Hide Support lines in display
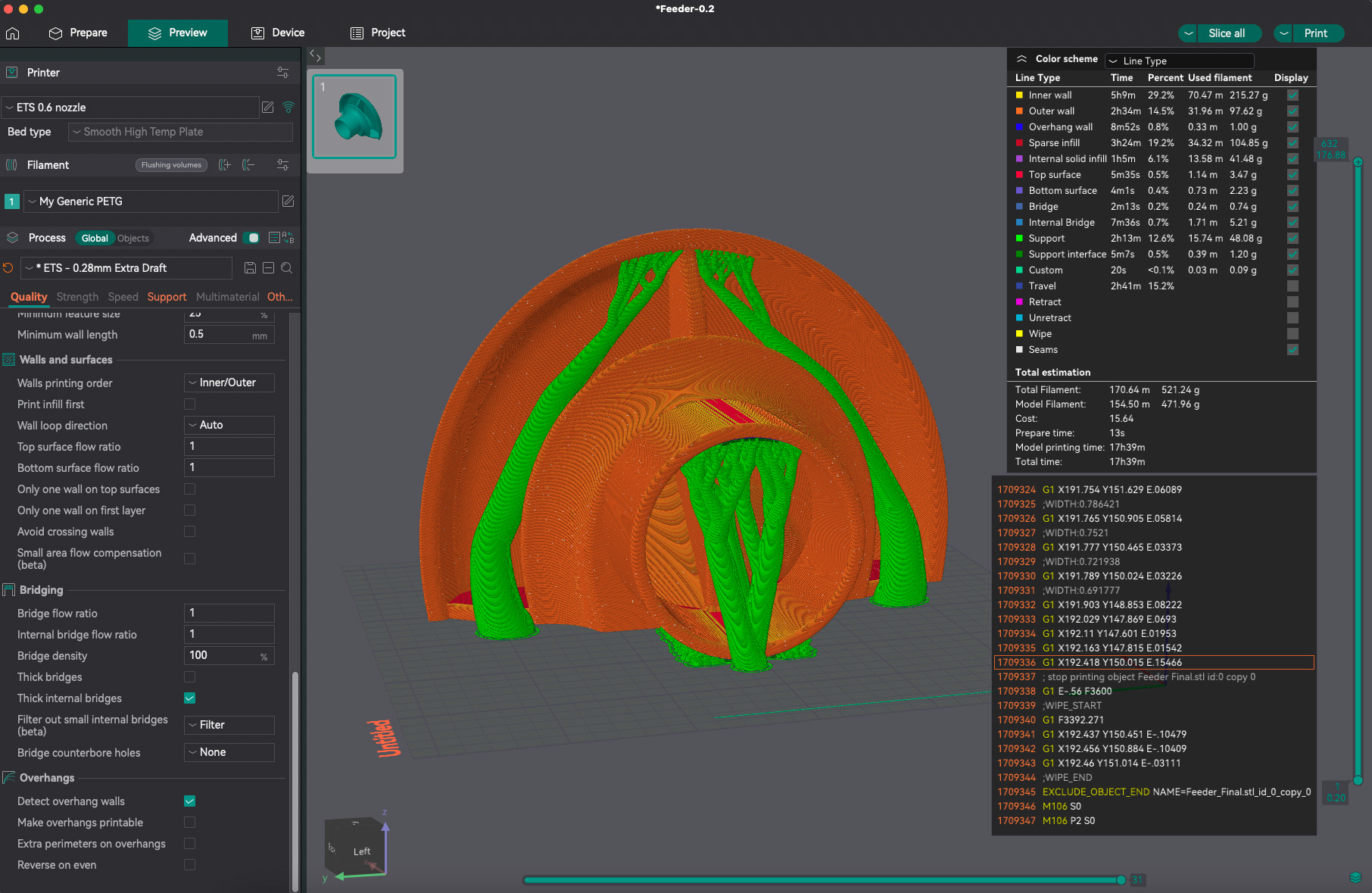The width and height of the screenshot is (1372, 893). coord(1292,239)
